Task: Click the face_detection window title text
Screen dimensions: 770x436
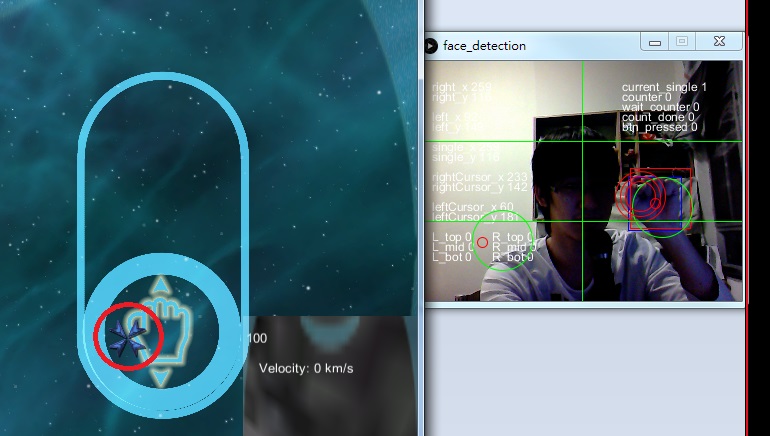Action: pyautogui.click(x=484, y=45)
